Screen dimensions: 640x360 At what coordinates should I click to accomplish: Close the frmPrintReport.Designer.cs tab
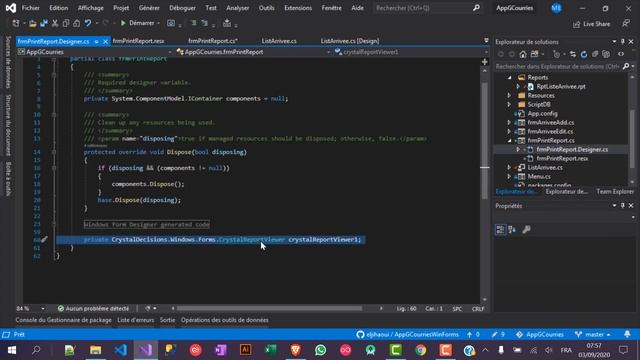(x=105, y=41)
